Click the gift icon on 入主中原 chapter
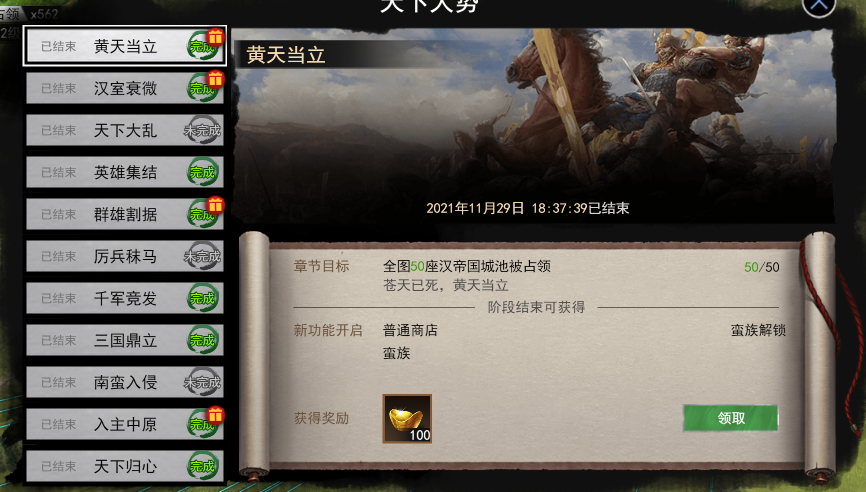 coord(215,415)
